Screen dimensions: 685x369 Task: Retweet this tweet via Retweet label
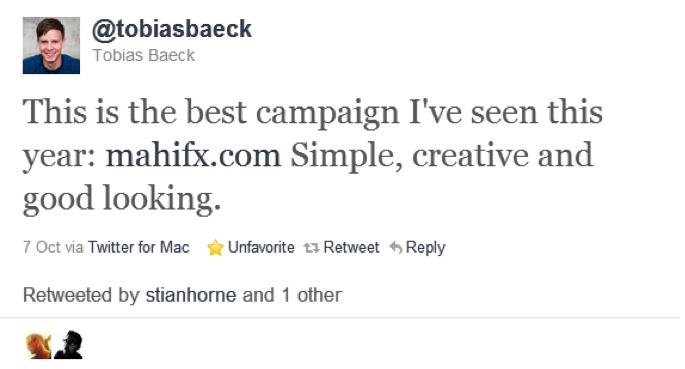351,248
